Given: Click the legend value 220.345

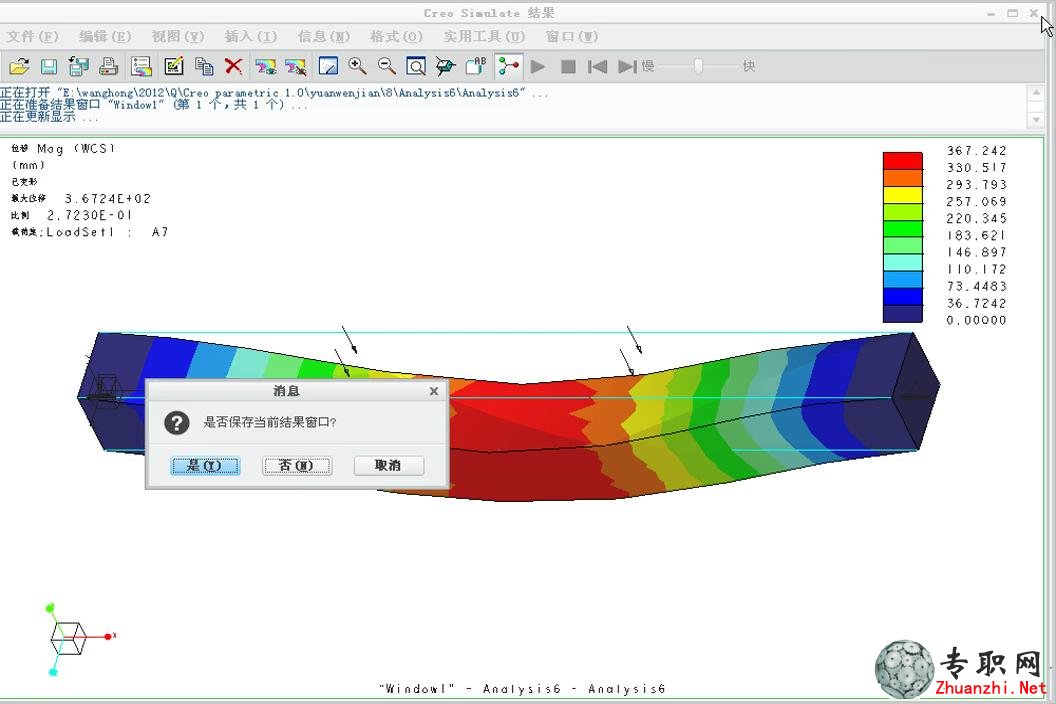Looking at the screenshot, I should pyautogui.click(x=977, y=219).
